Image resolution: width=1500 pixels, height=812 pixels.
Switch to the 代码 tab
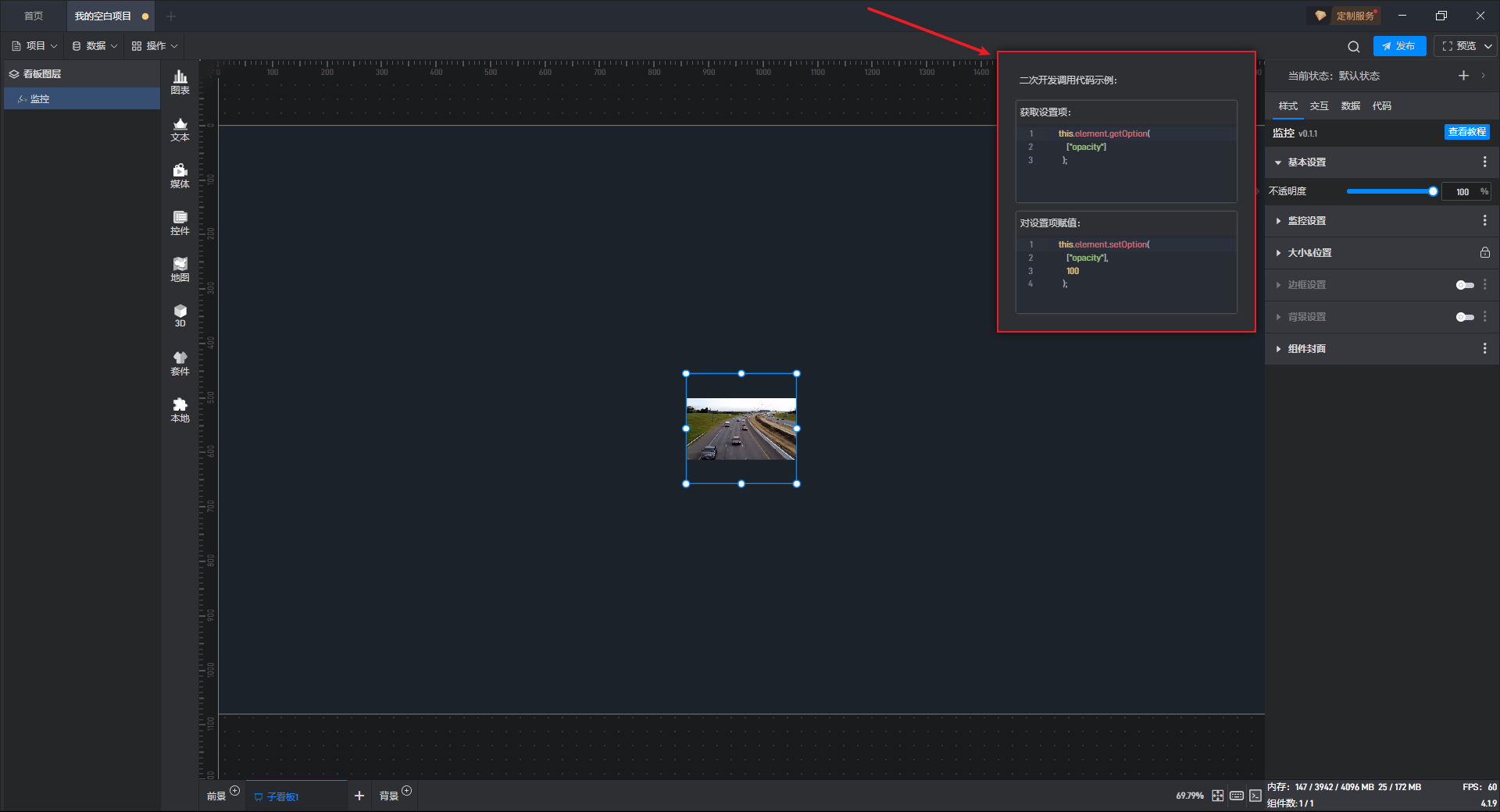[1381, 106]
